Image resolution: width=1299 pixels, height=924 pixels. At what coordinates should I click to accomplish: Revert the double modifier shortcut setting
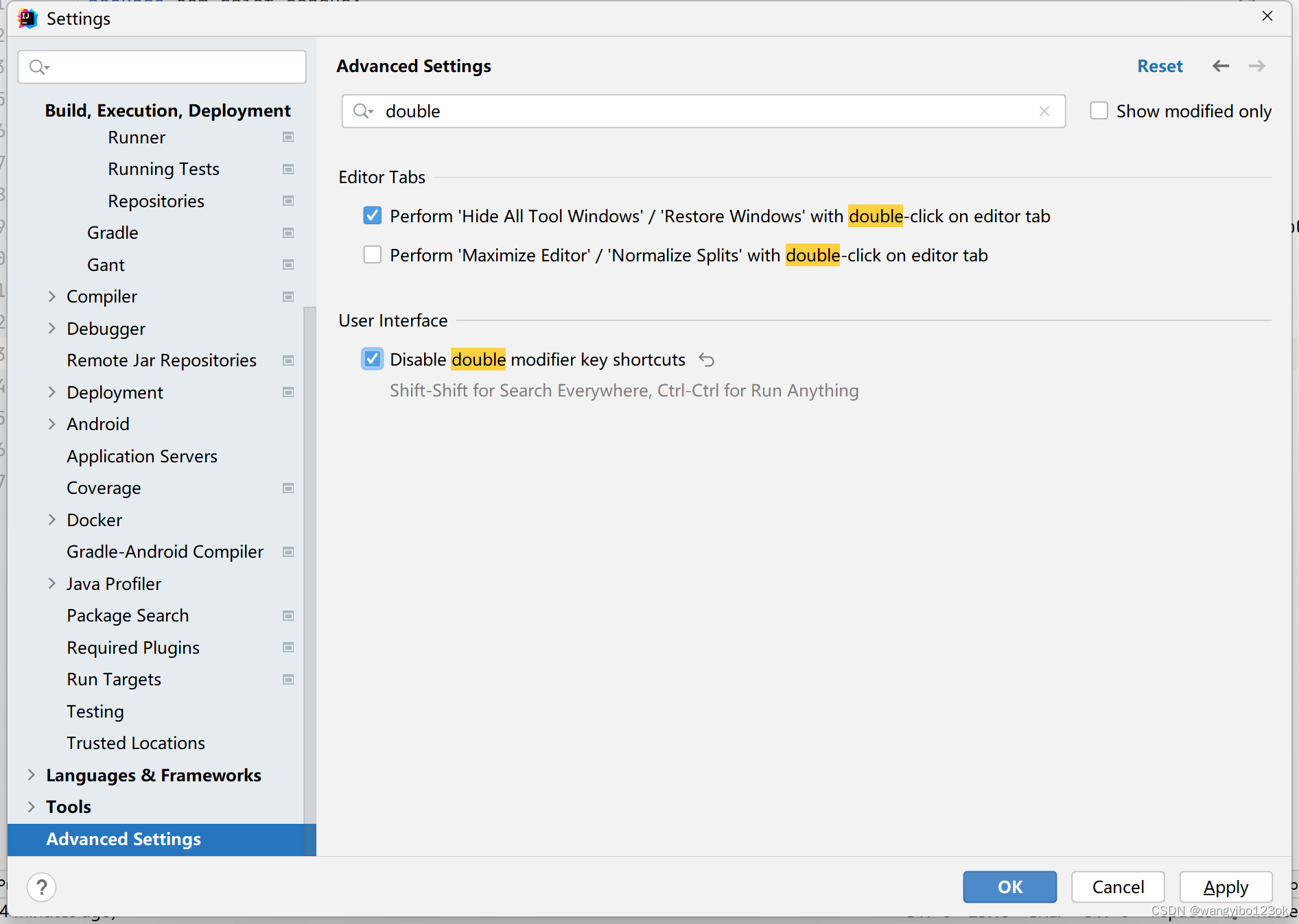coord(706,359)
